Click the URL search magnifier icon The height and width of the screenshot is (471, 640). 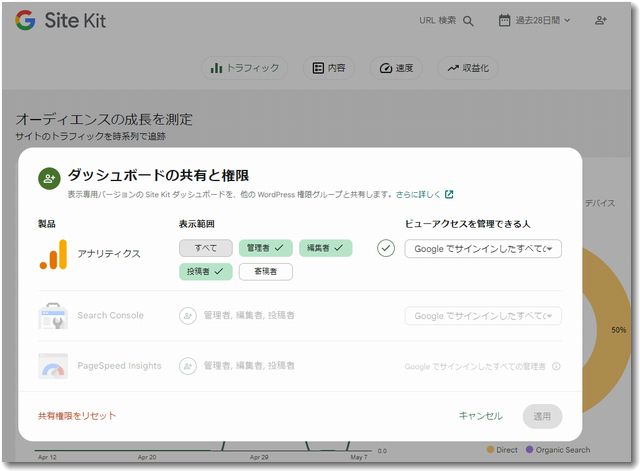[x=468, y=21]
